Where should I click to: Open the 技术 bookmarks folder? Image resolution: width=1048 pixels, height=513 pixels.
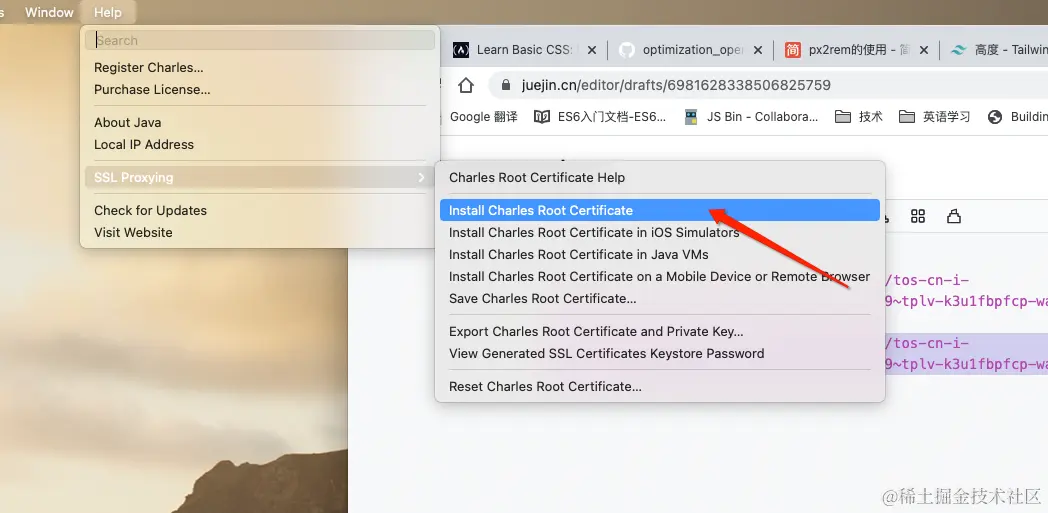pyautogui.click(x=859, y=117)
